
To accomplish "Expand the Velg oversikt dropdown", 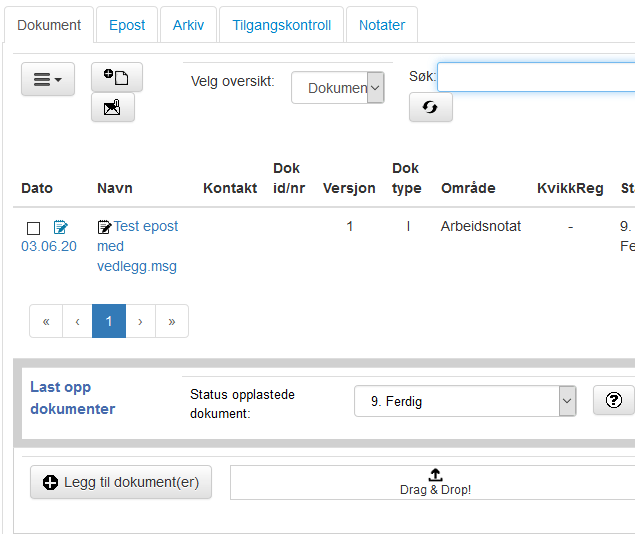I will 337,87.
